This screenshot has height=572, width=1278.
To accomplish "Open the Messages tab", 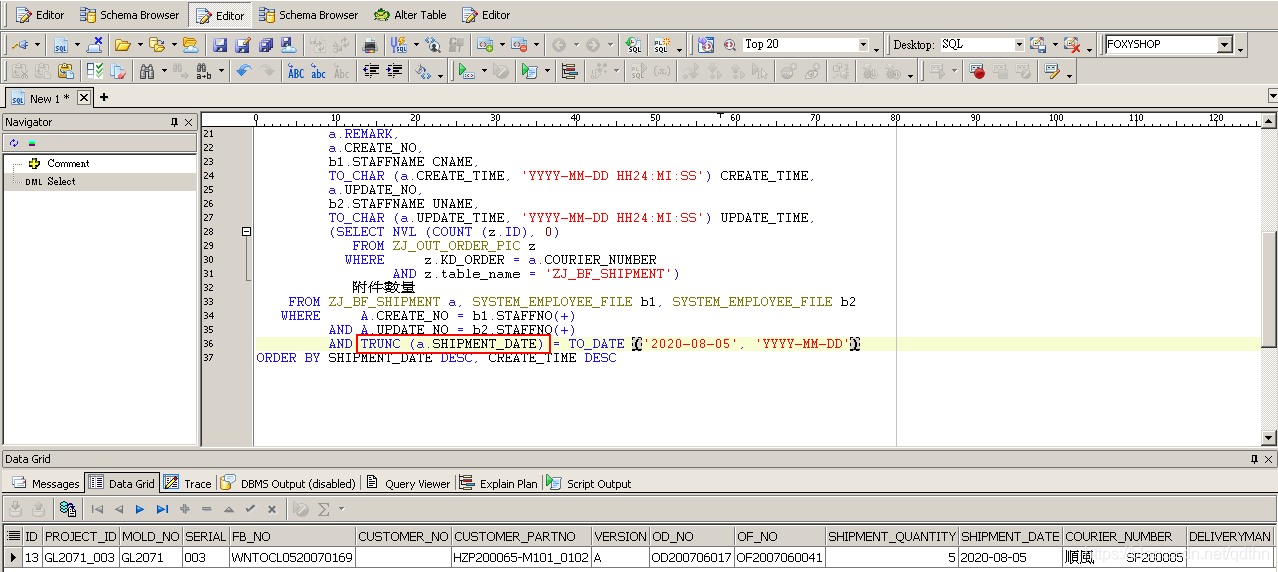I will pos(45,483).
